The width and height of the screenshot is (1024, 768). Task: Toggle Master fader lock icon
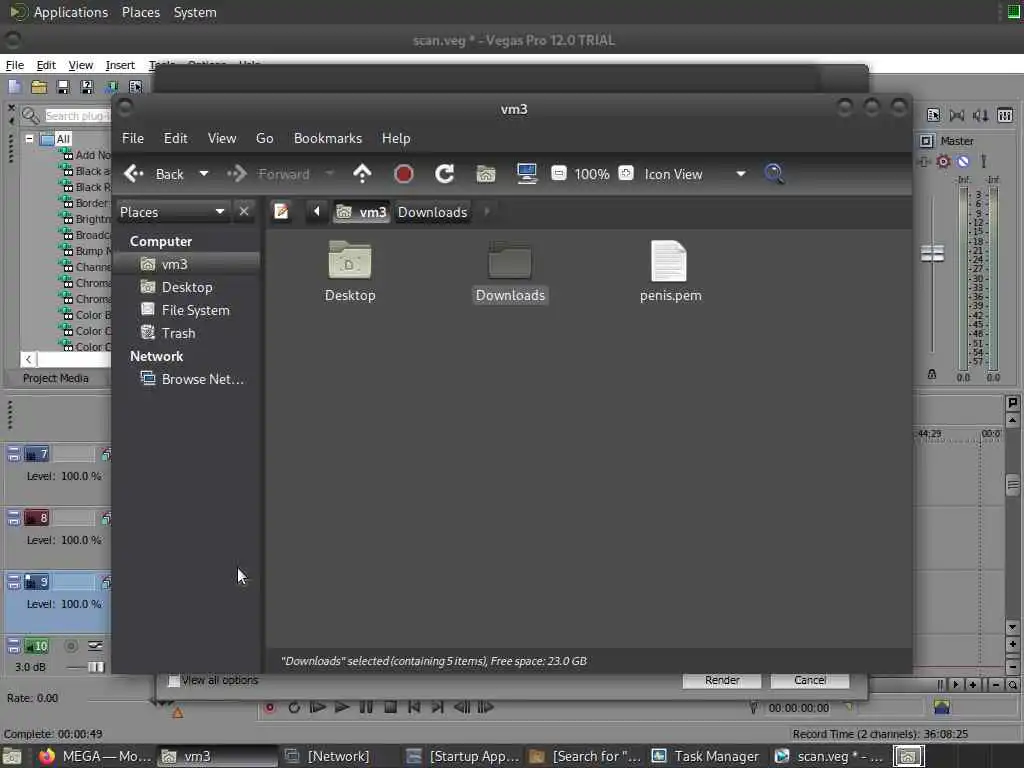pos(932,374)
